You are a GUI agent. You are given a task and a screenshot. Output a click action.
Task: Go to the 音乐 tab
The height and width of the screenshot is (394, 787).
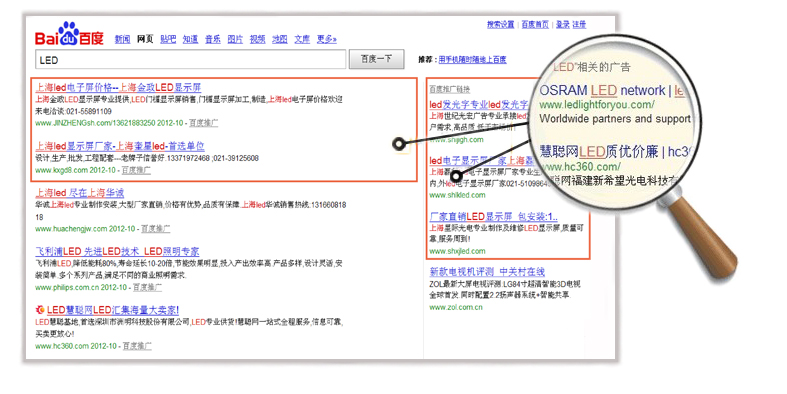tap(213, 39)
